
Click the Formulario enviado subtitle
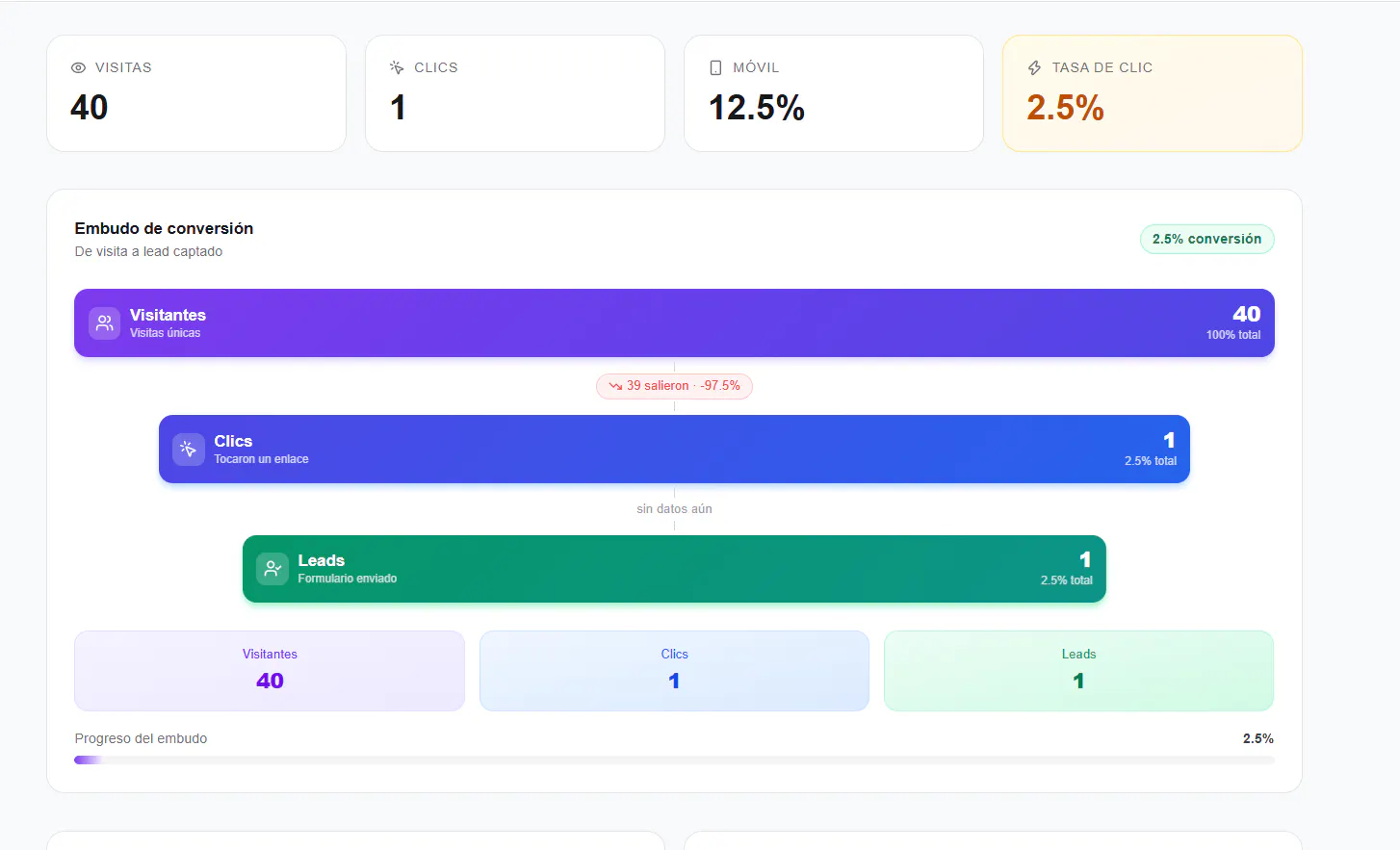(348, 579)
